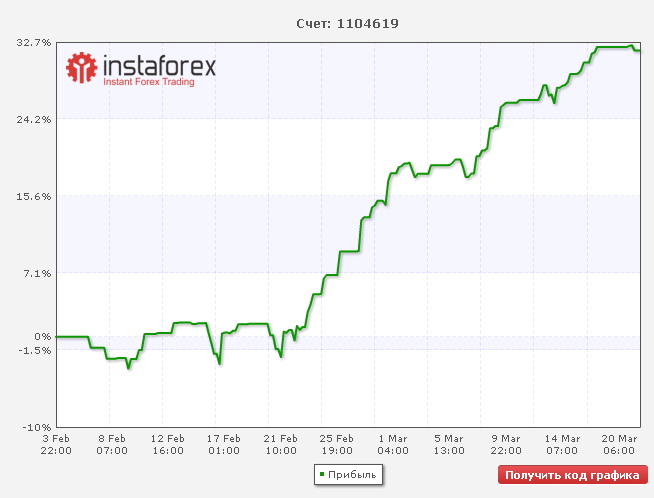654x498 pixels.
Task: Click the '14 Mar 07:00' x-axis label
Action: coord(562,445)
